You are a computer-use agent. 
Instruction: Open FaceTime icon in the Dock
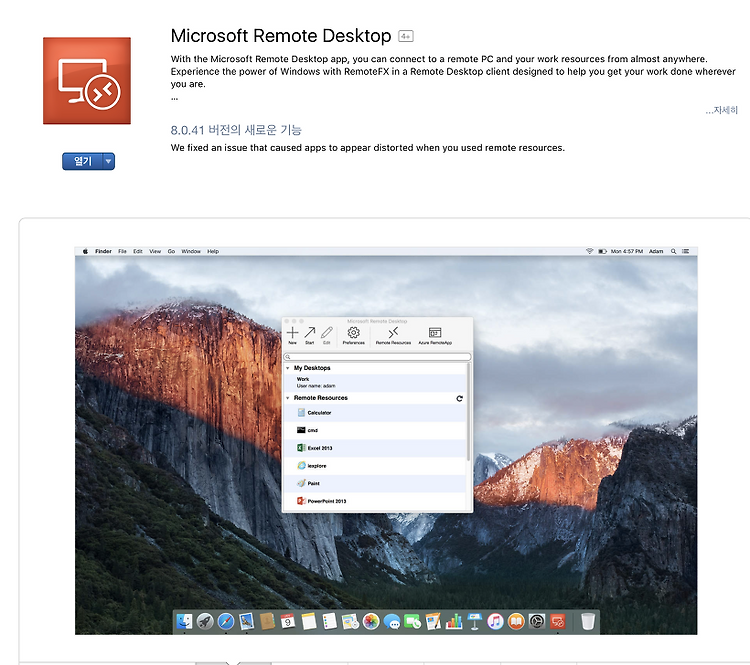click(x=412, y=621)
